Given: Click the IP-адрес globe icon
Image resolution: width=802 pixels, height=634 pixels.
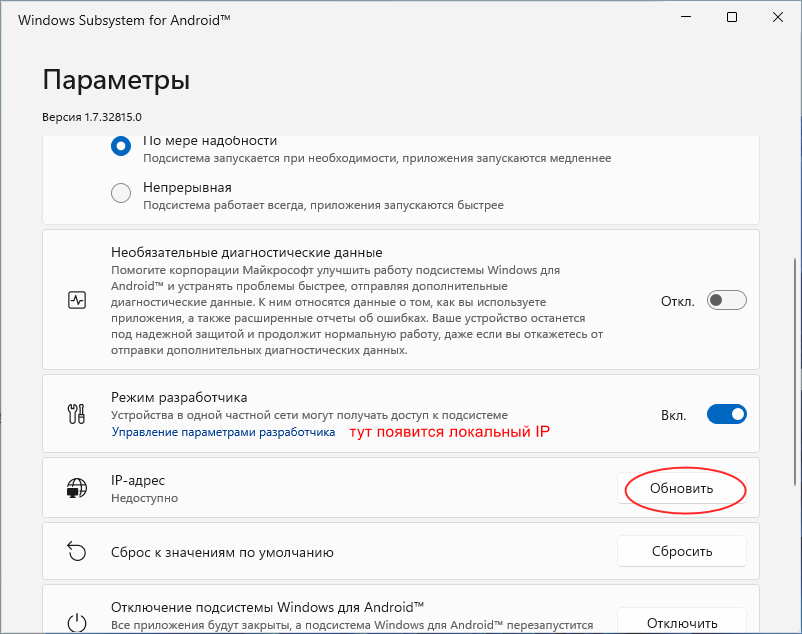Looking at the screenshot, I should [77, 489].
